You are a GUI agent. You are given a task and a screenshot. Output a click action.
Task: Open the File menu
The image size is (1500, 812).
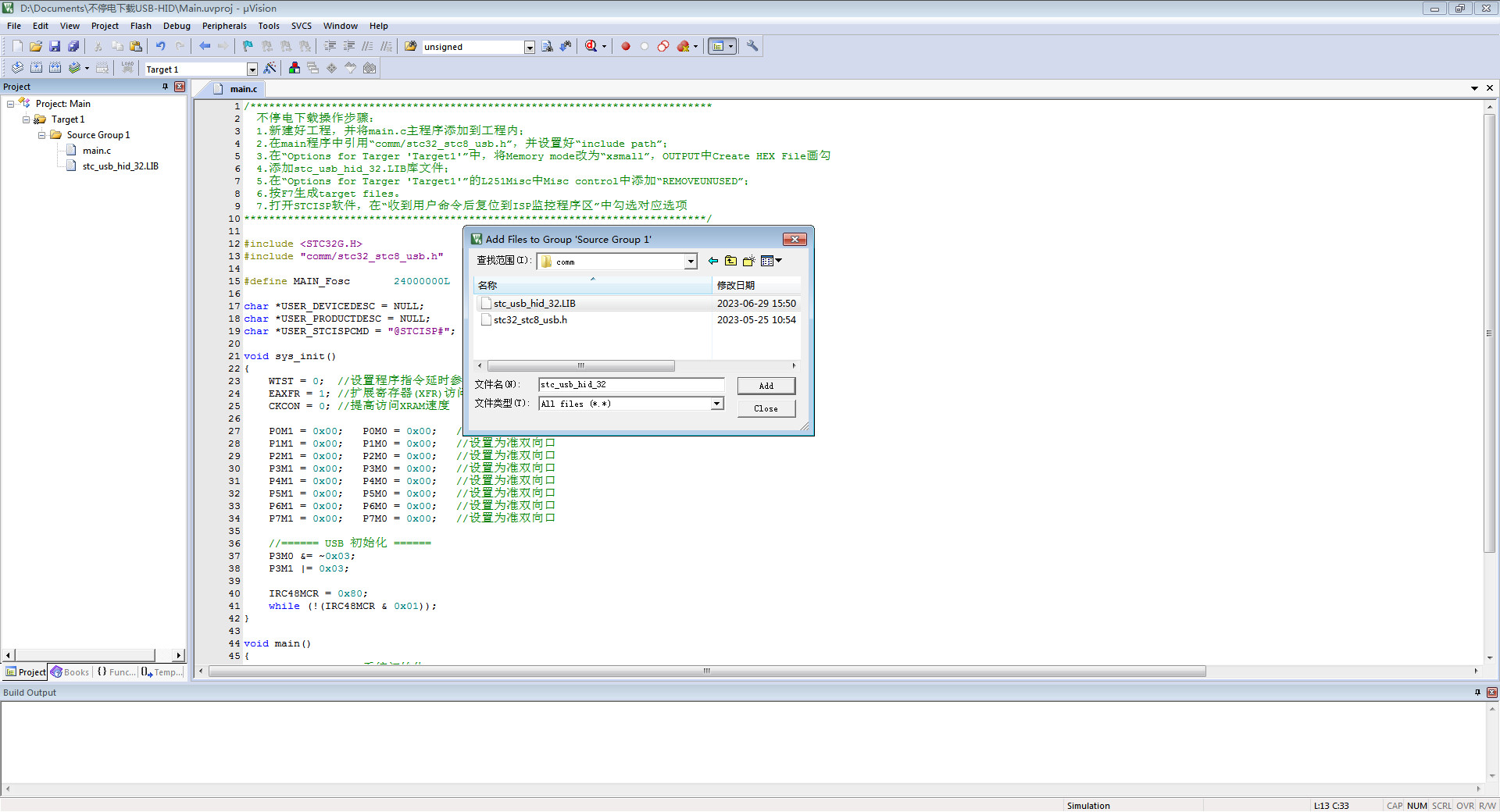[x=14, y=26]
